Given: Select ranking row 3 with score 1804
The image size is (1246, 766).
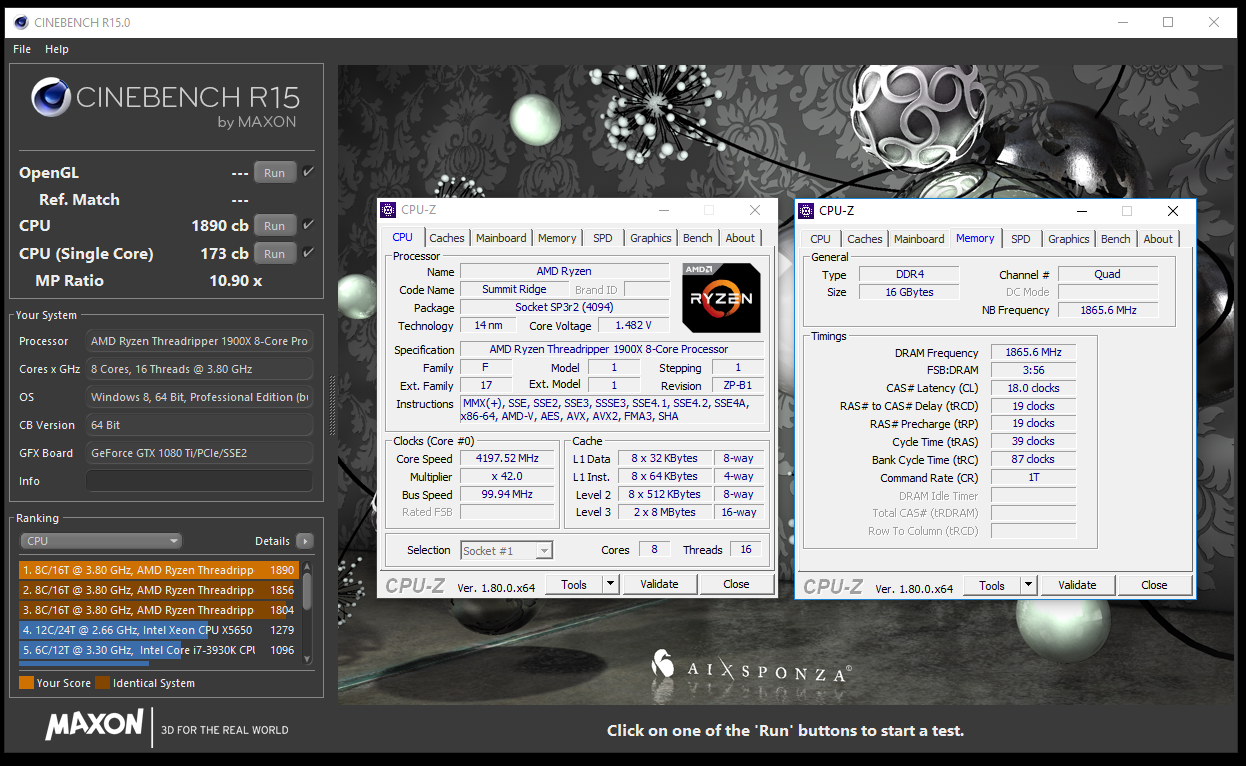Looking at the screenshot, I should (x=158, y=610).
